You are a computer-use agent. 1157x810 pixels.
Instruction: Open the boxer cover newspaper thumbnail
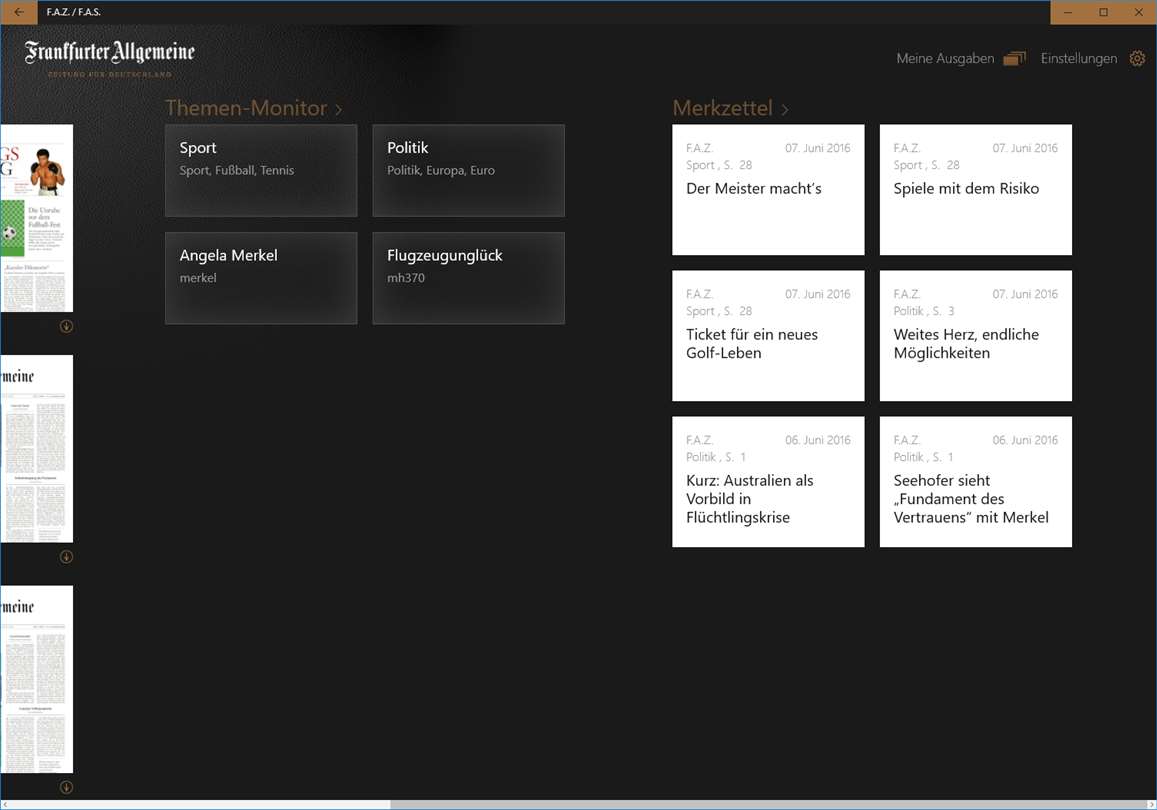(37, 218)
